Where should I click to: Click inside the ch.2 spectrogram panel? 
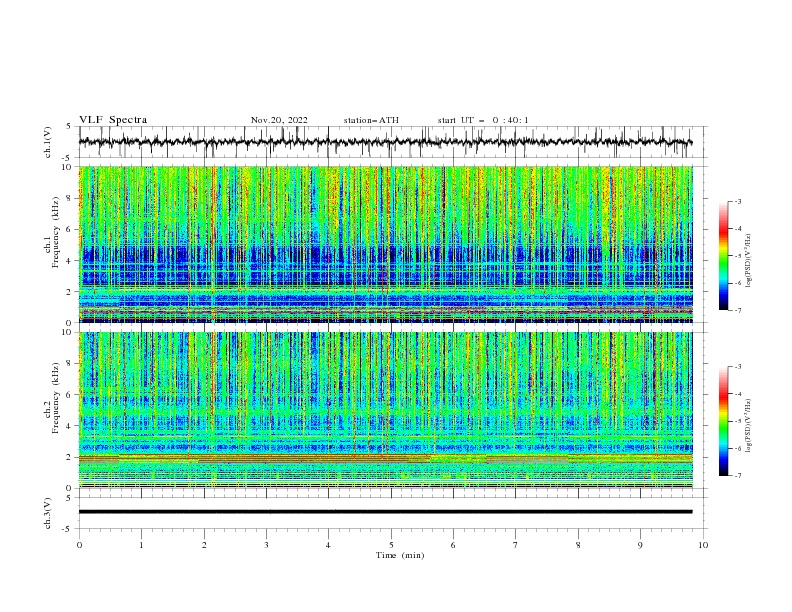coord(385,410)
